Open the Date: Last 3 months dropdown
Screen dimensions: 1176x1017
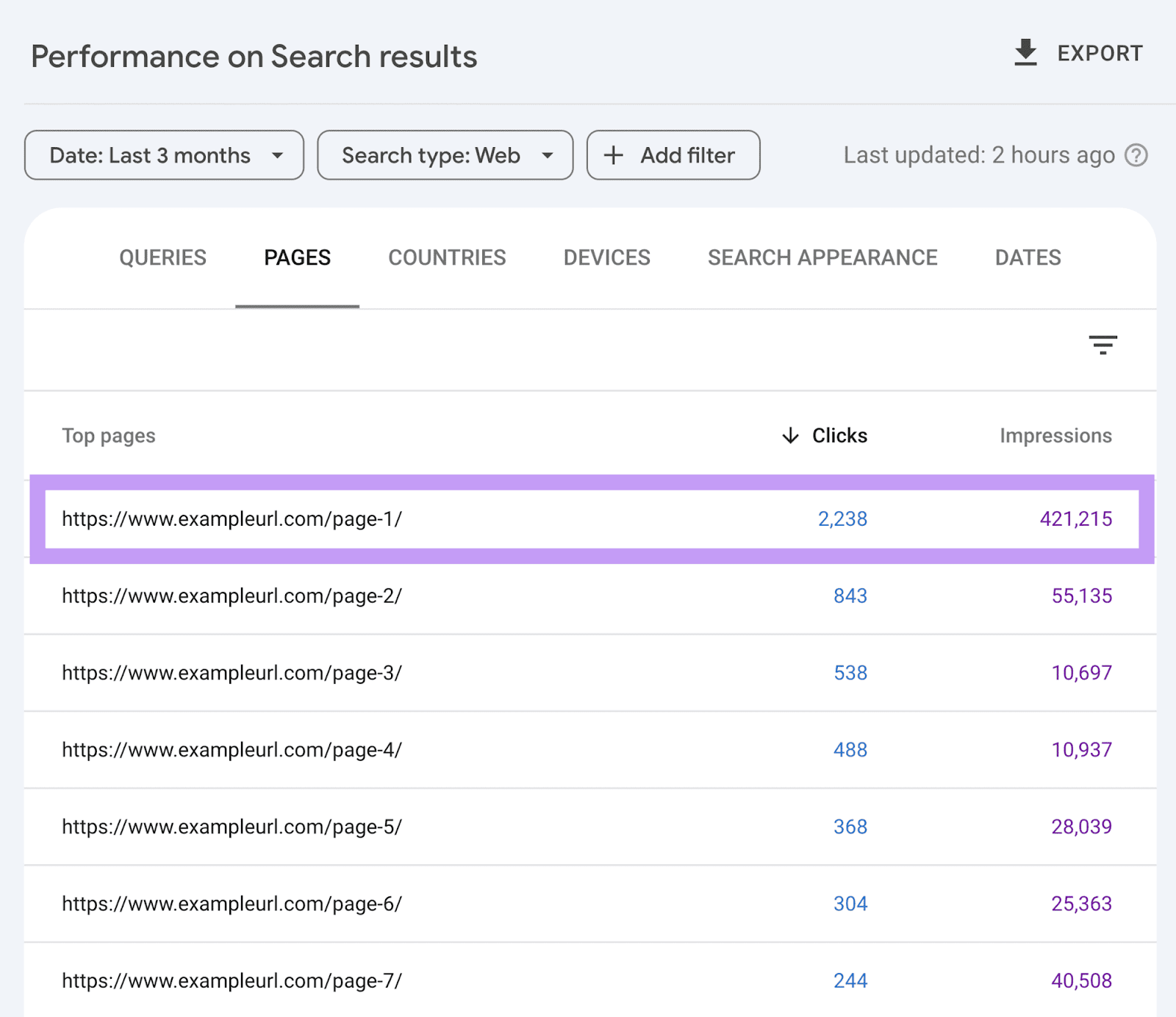pyautogui.click(x=163, y=155)
